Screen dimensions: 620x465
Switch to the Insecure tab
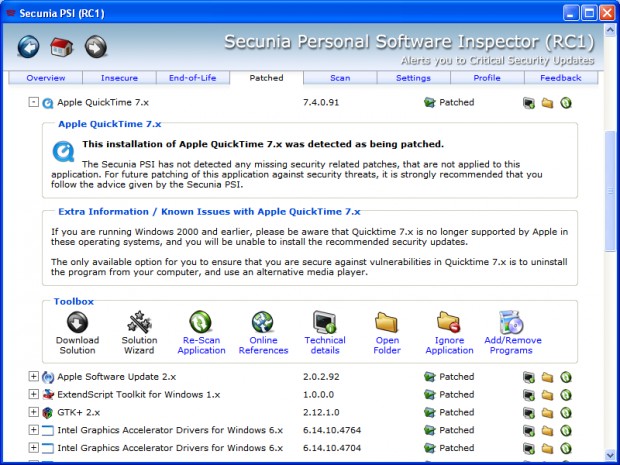pyautogui.click(x=119, y=78)
